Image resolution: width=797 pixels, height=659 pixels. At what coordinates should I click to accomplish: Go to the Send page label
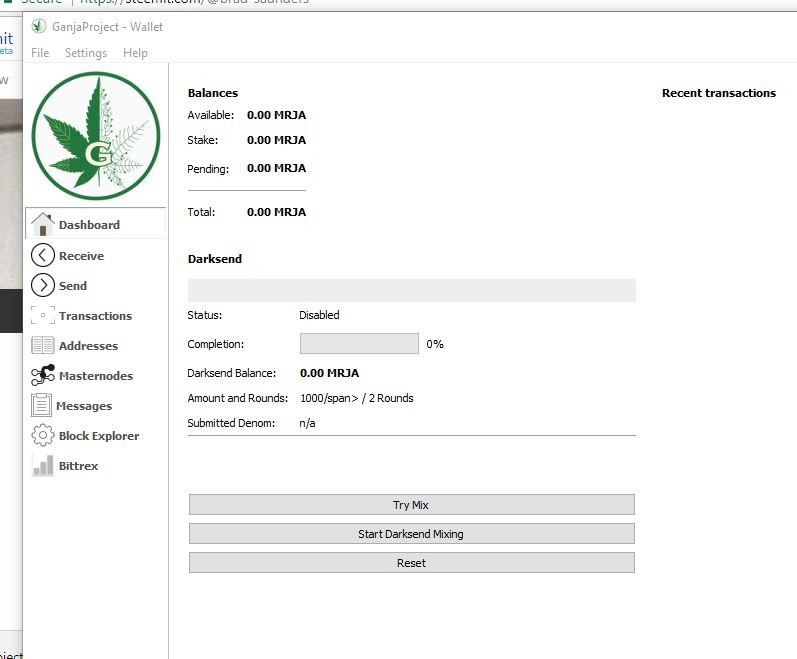click(x=73, y=286)
